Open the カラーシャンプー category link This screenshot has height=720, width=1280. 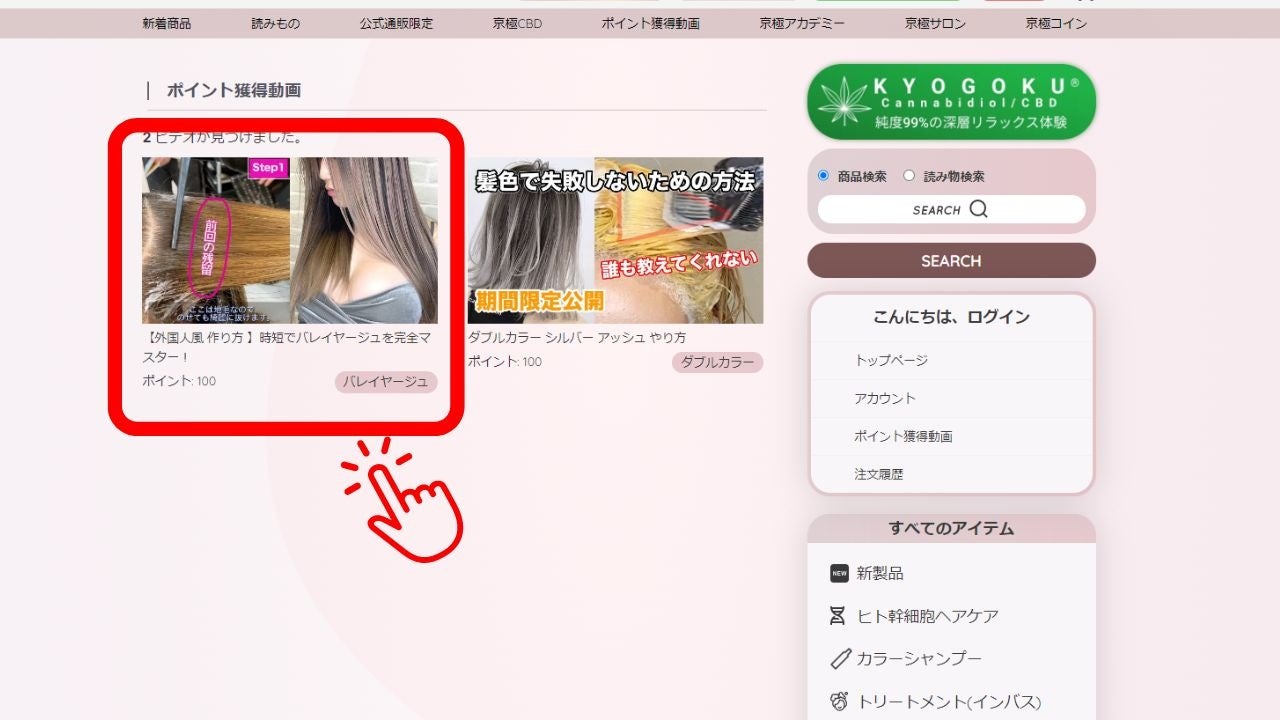(919, 659)
